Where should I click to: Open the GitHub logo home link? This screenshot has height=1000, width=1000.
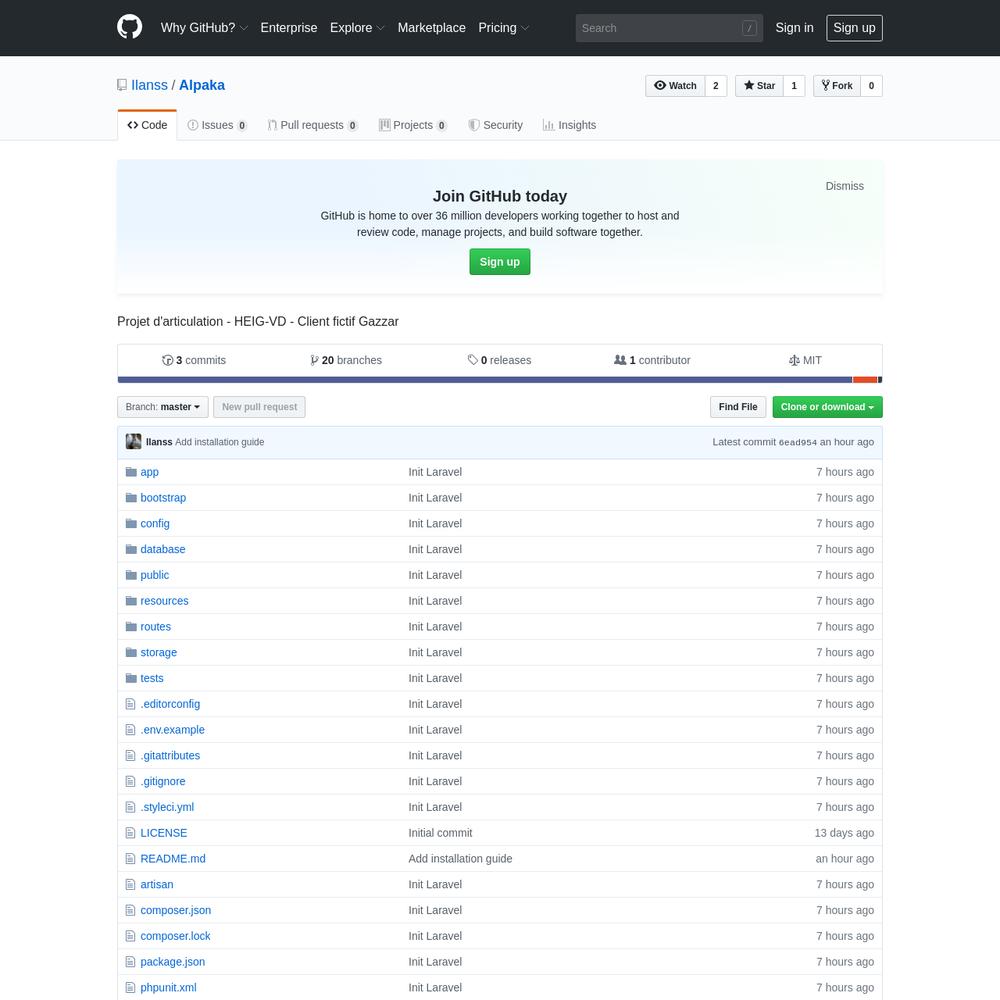(x=129, y=27)
